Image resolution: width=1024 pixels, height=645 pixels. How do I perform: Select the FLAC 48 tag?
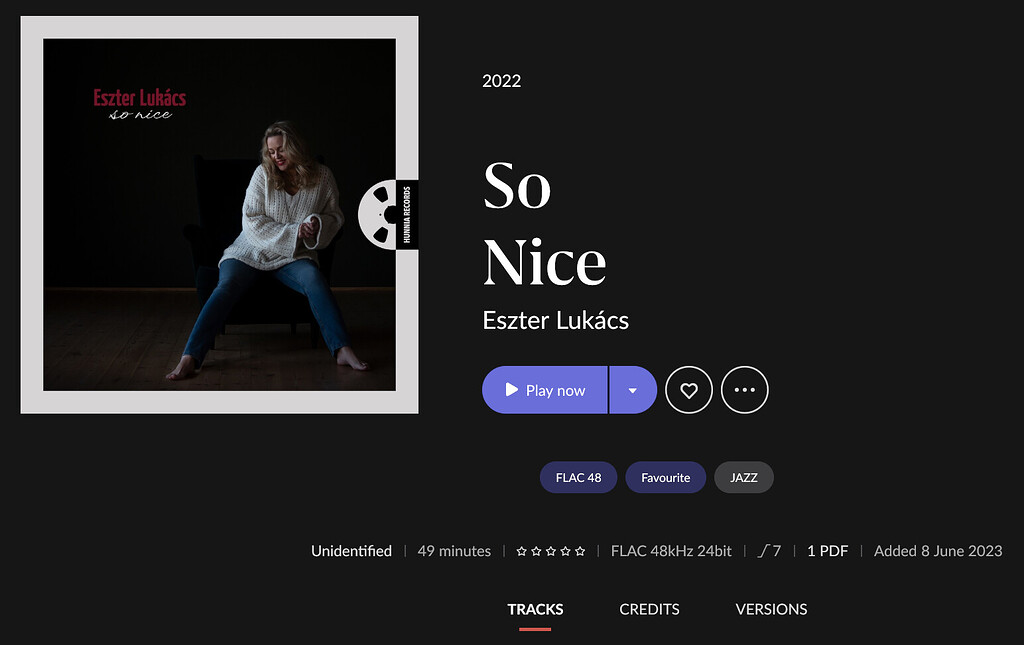(578, 477)
